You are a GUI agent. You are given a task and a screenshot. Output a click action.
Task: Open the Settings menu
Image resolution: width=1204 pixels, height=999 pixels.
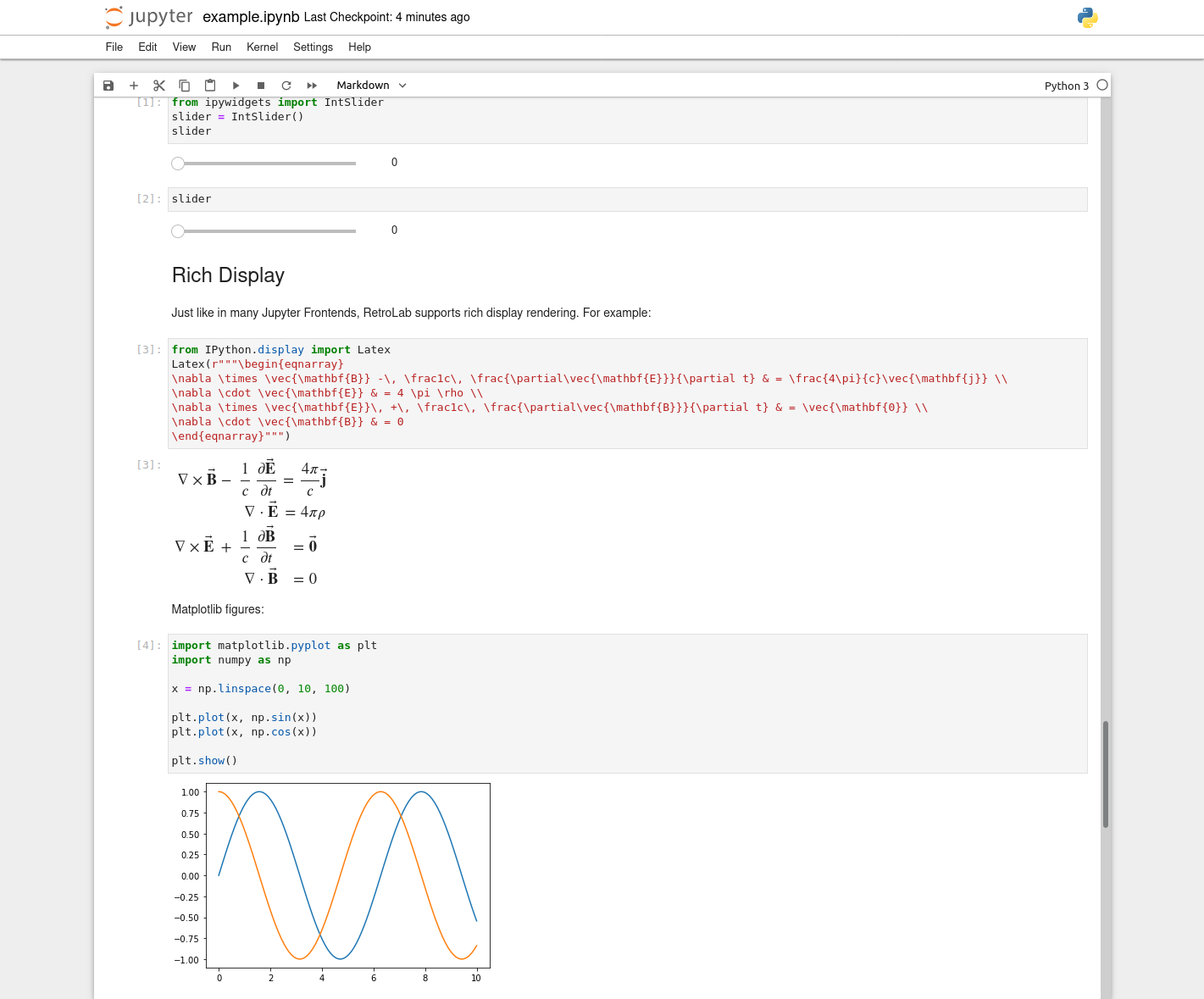[x=313, y=47]
